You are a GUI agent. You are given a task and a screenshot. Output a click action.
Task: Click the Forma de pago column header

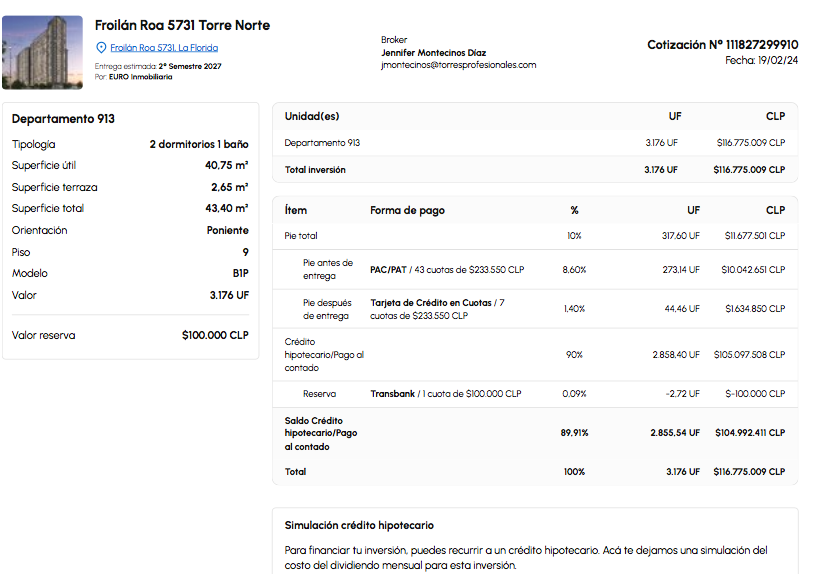point(407,211)
